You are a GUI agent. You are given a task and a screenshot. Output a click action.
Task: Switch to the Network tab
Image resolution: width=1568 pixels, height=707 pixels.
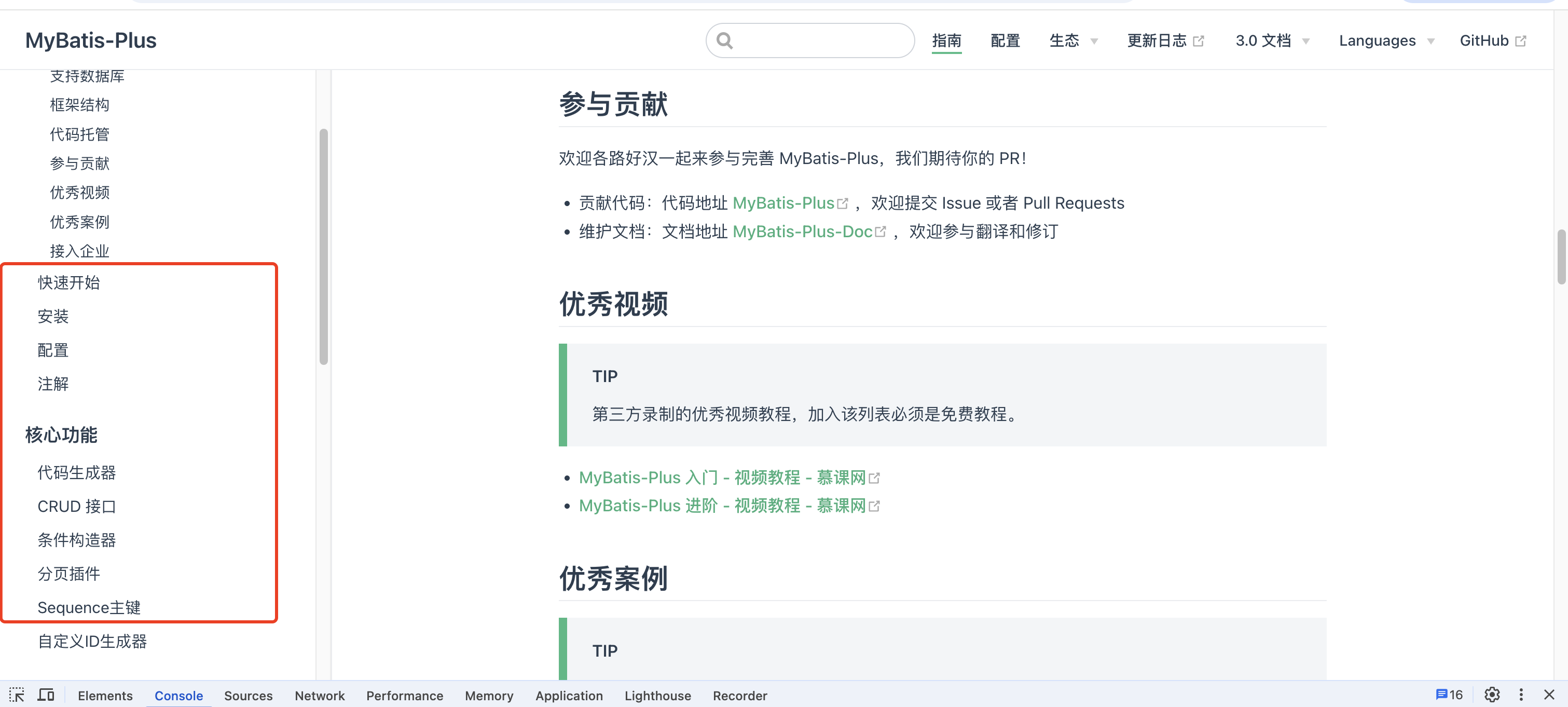320,696
